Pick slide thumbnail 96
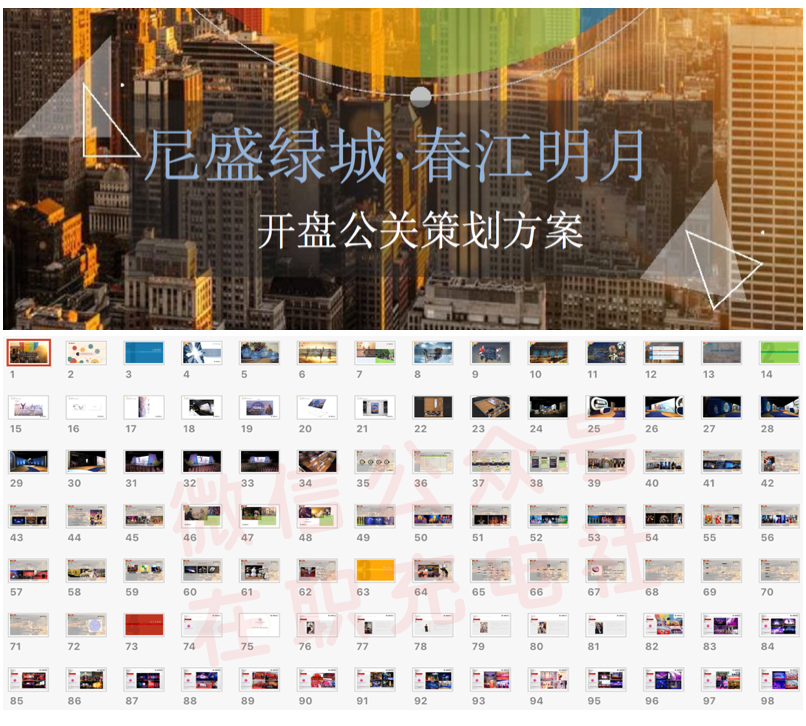This screenshot has height=726, width=806. coord(665,680)
